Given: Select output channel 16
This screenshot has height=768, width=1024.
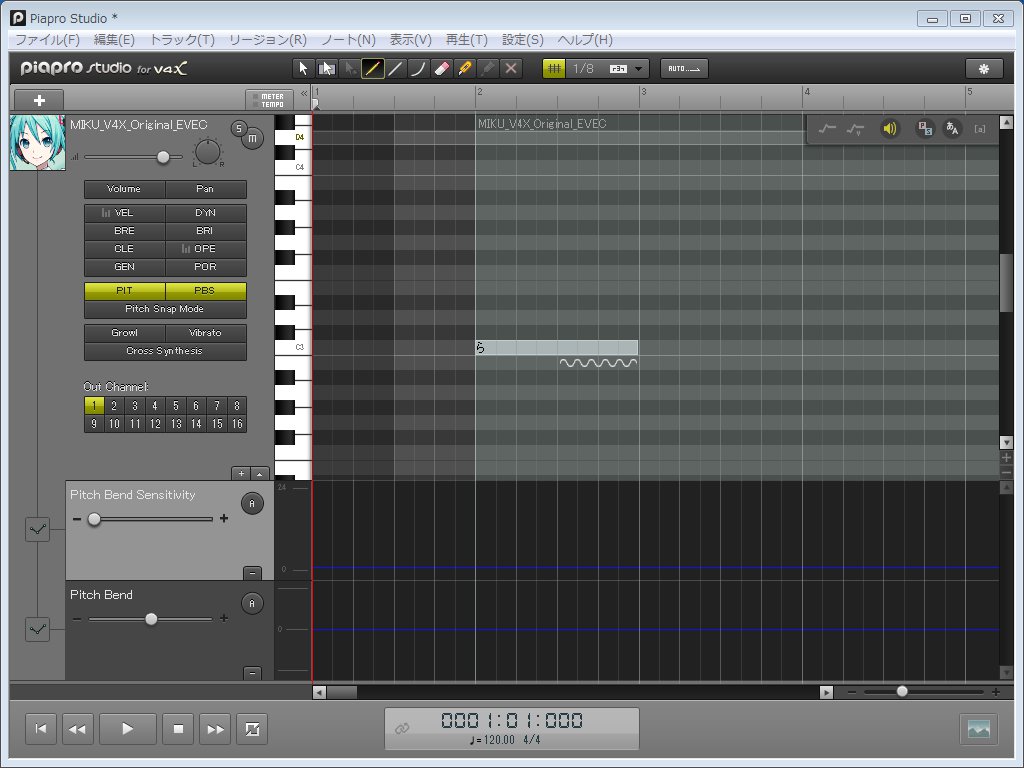Looking at the screenshot, I should coord(236,424).
